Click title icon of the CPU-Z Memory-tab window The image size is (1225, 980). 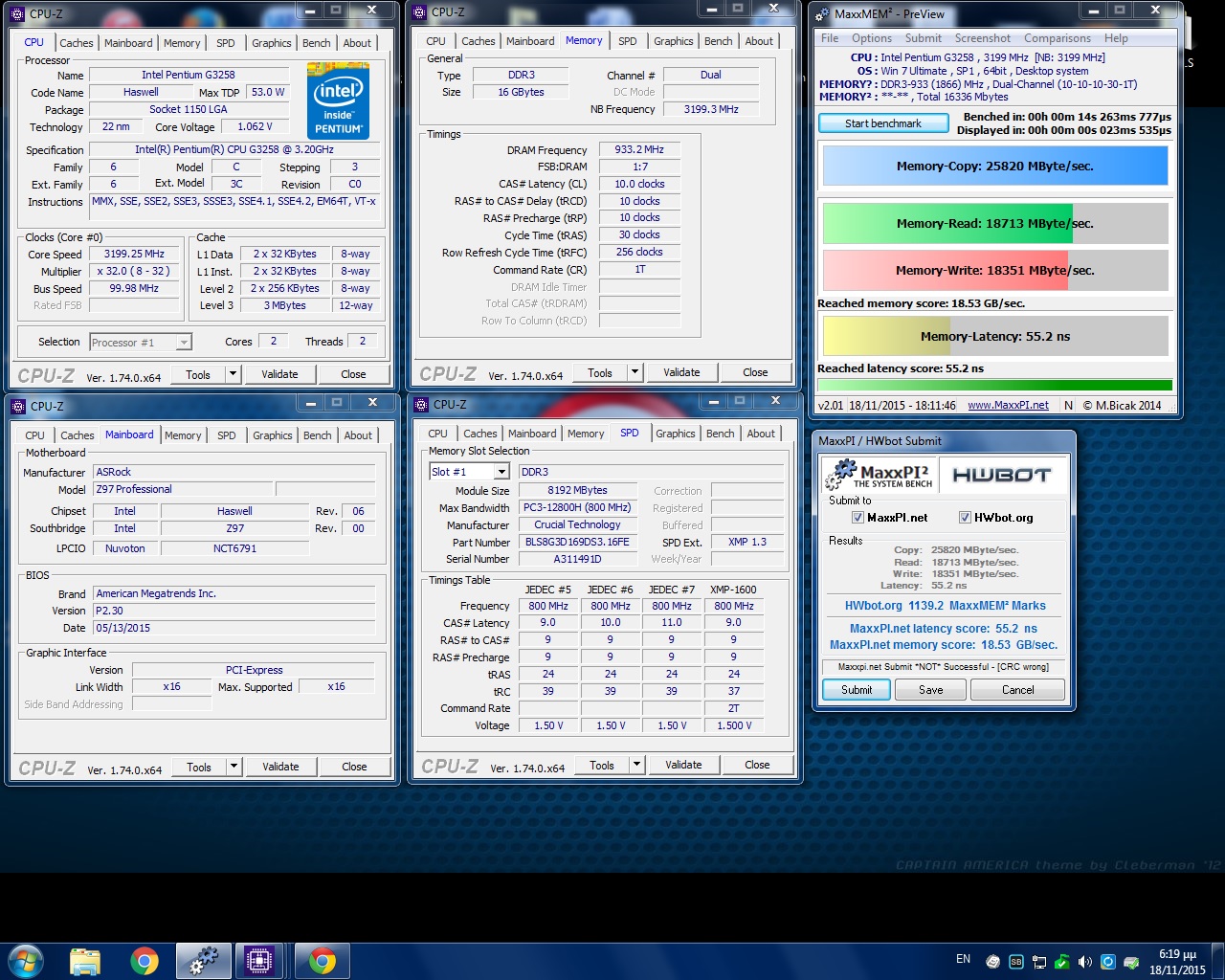pyautogui.click(x=420, y=12)
